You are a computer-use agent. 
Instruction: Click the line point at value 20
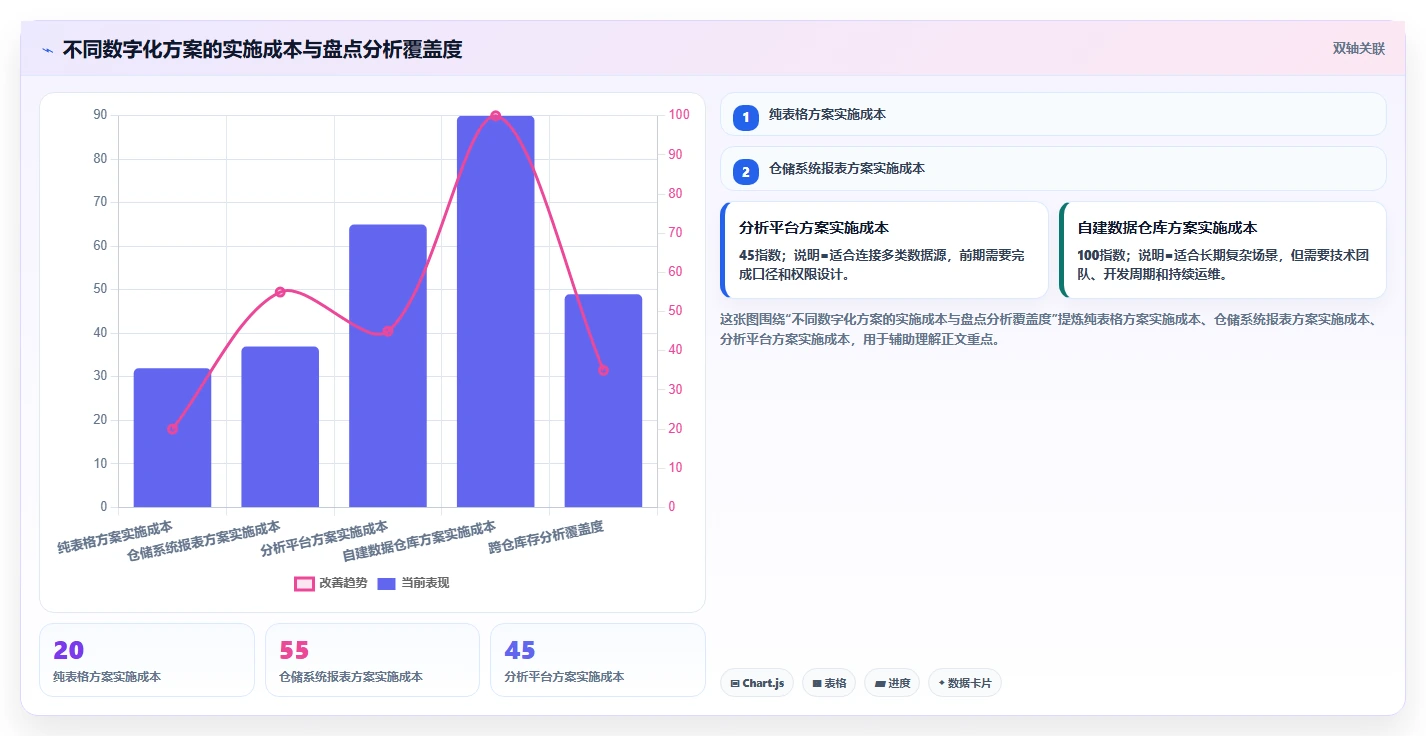coord(172,429)
